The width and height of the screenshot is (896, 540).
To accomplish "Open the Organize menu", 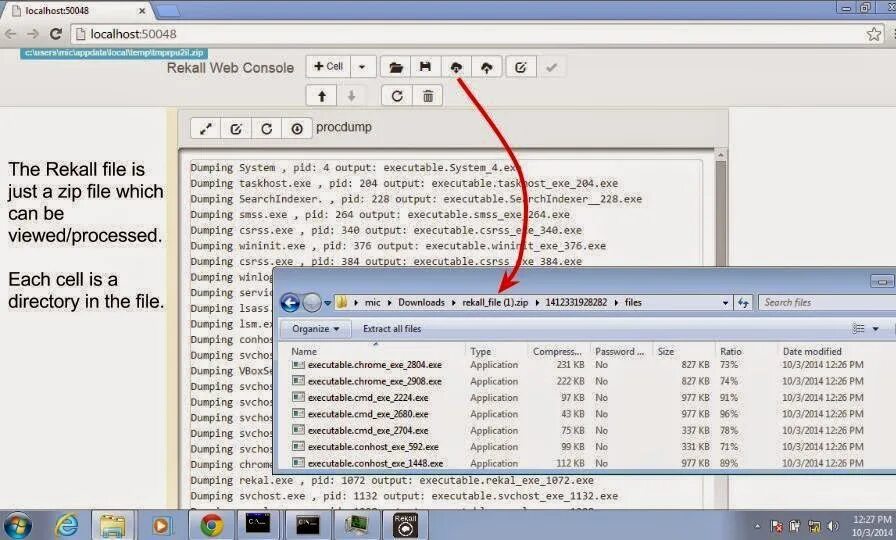I will click(x=315, y=329).
